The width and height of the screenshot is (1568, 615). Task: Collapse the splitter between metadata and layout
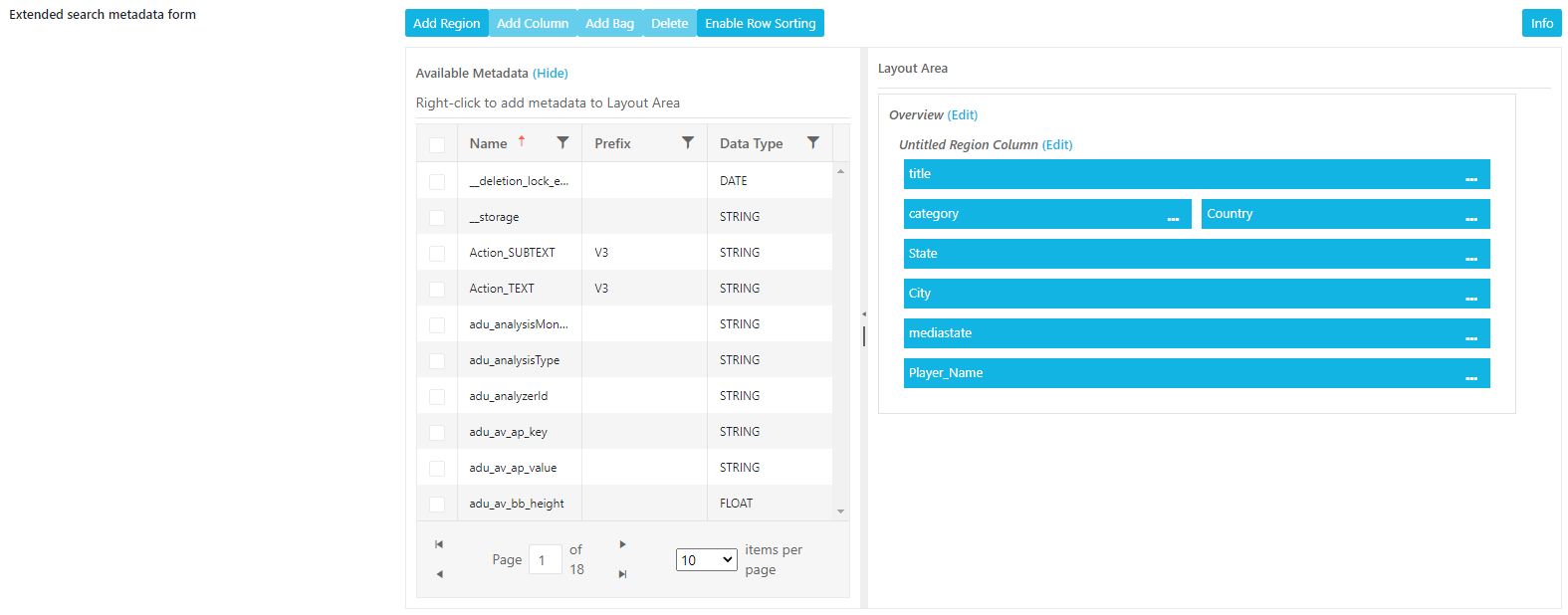pyautogui.click(x=863, y=314)
